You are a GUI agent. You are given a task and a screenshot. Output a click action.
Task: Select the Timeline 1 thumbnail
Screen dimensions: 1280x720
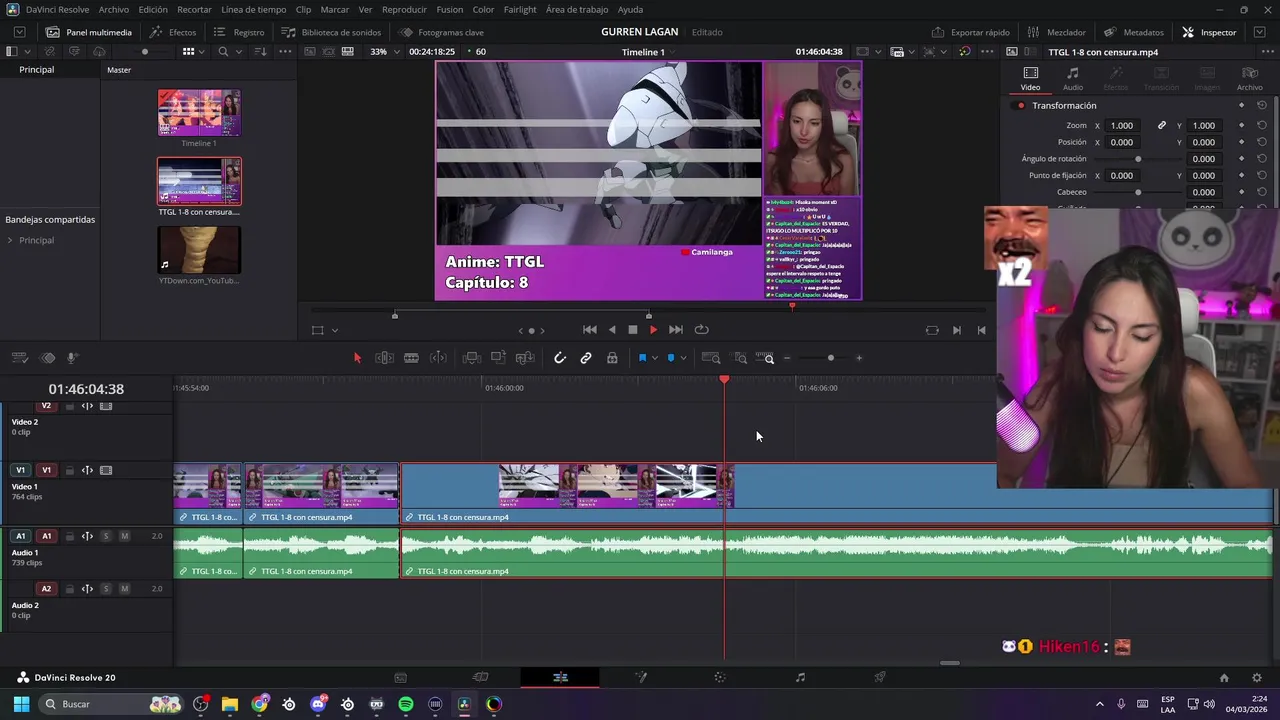[x=199, y=113]
